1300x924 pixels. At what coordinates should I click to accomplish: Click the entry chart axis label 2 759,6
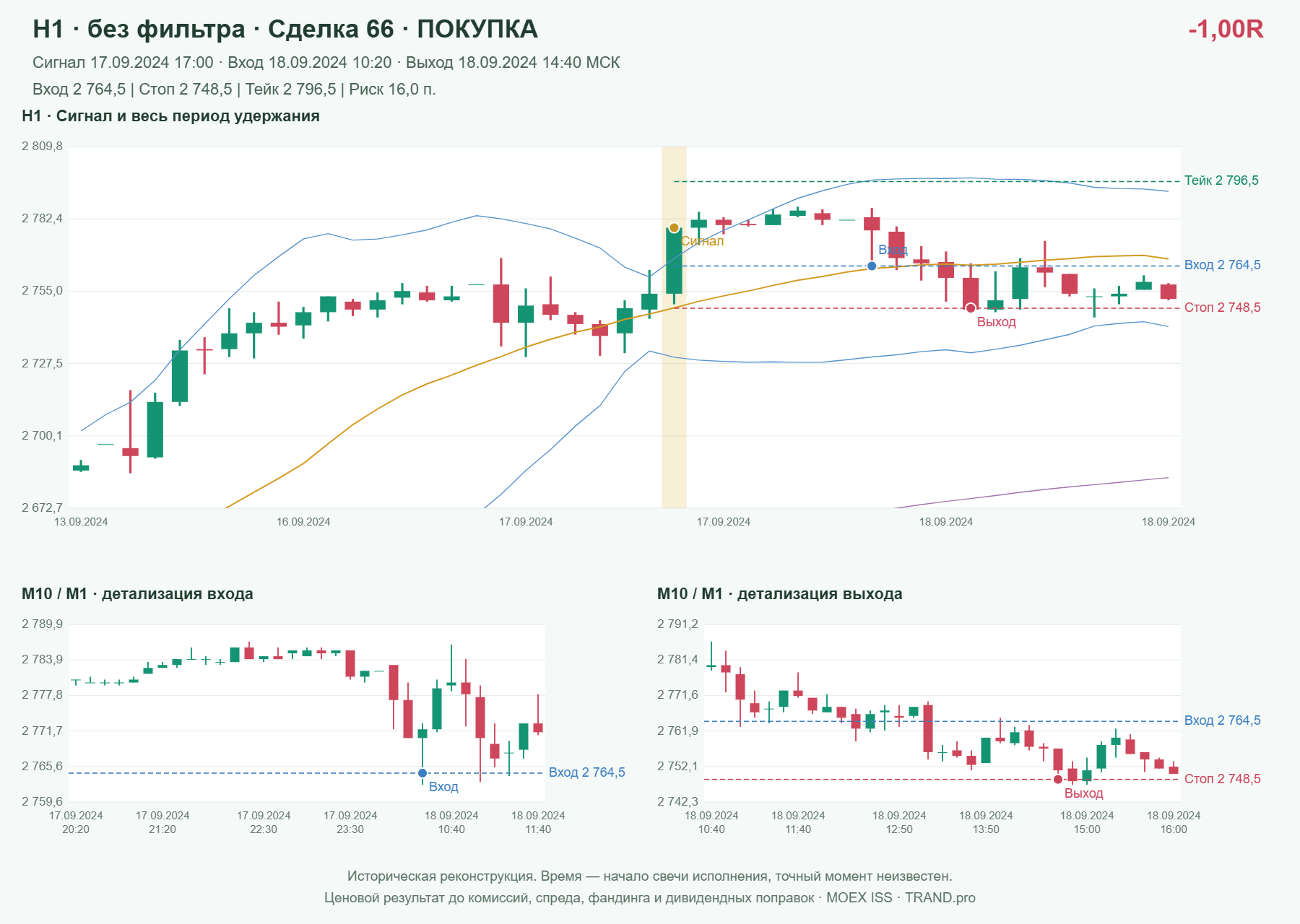tap(42, 801)
